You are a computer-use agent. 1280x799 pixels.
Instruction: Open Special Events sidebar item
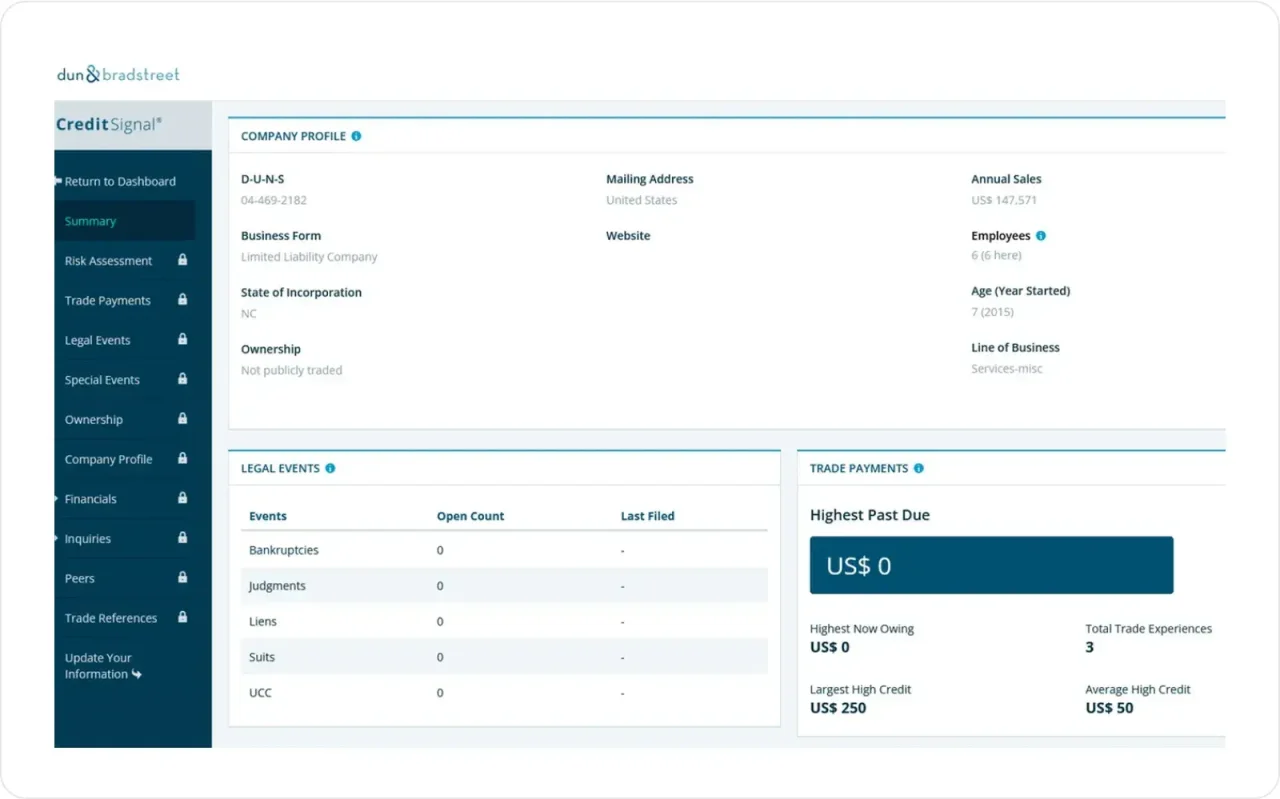(x=102, y=381)
